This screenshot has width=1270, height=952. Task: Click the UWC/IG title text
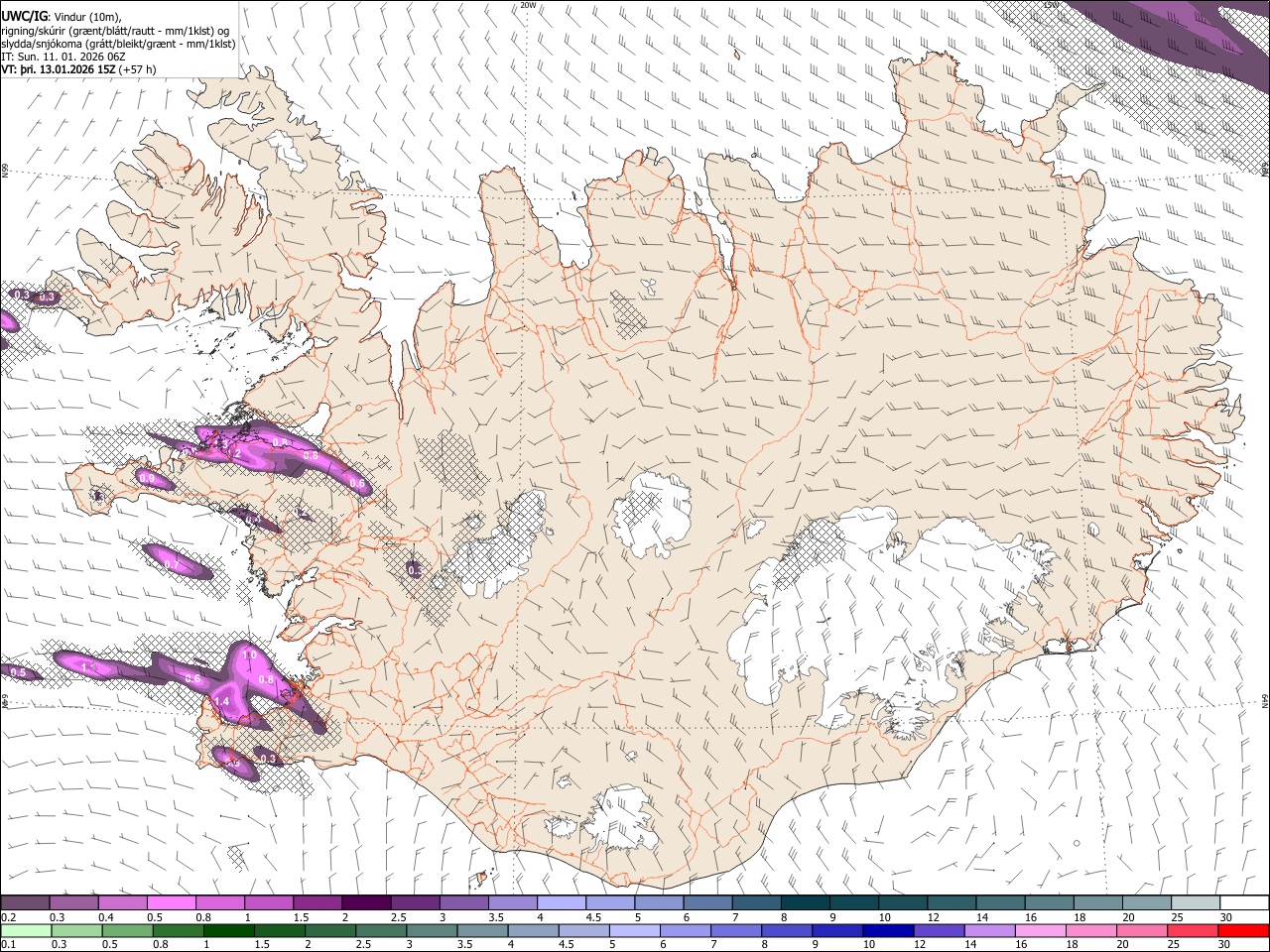click(23, 15)
